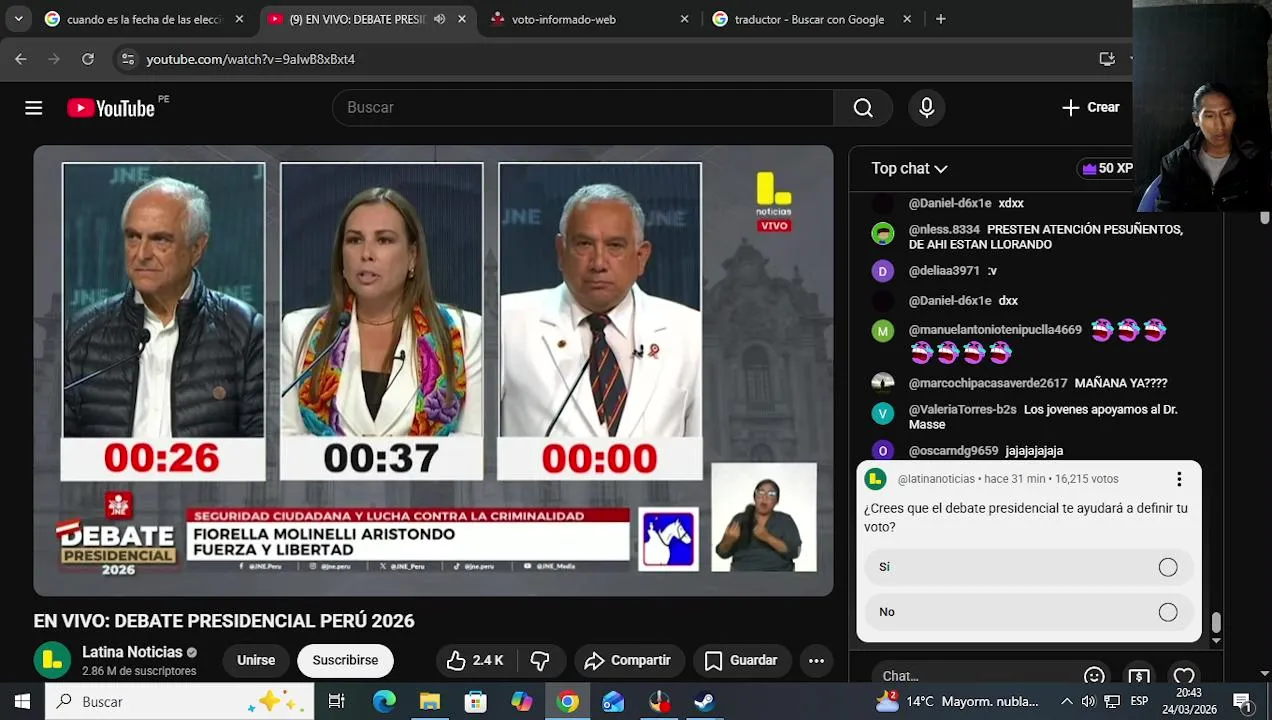1272x720 pixels.
Task: Dislike the video with thumbs down
Action: tap(540, 660)
